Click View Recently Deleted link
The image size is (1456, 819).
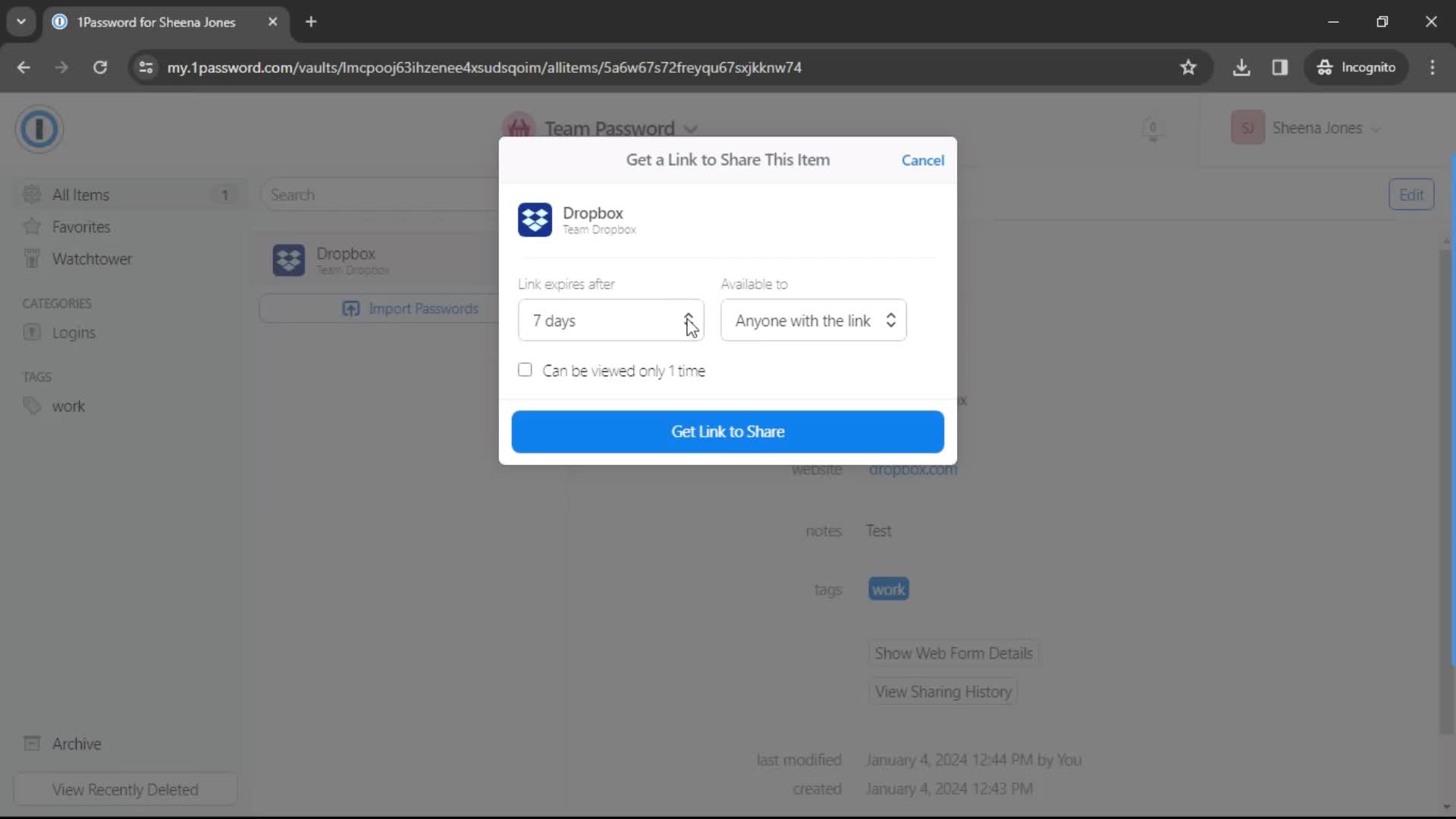click(x=125, y=789)
